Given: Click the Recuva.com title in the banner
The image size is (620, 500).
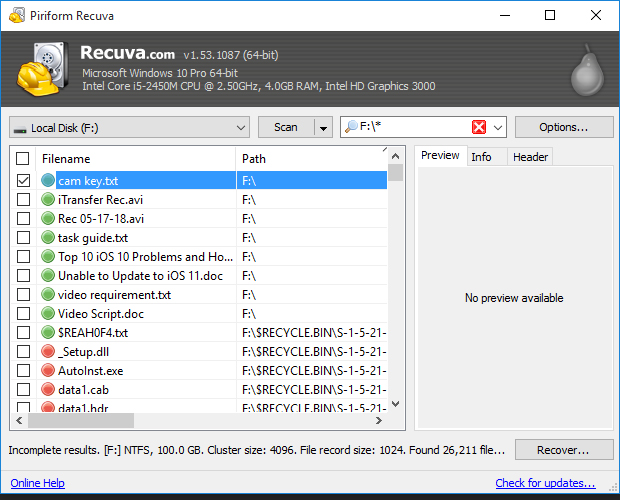Looking at the screenshot, I should 128,53.
